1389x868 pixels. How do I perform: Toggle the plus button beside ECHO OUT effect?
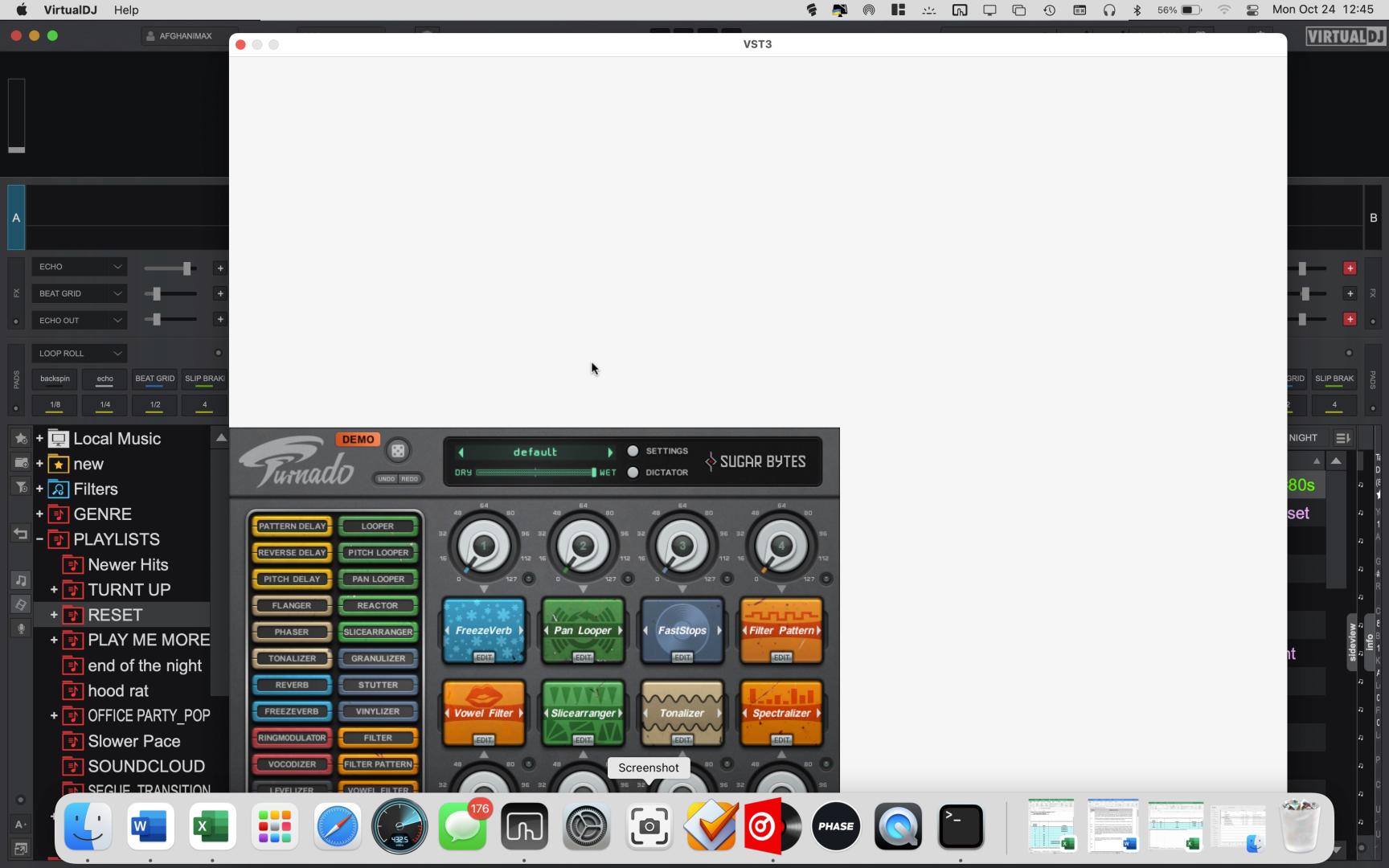(220, 320)
